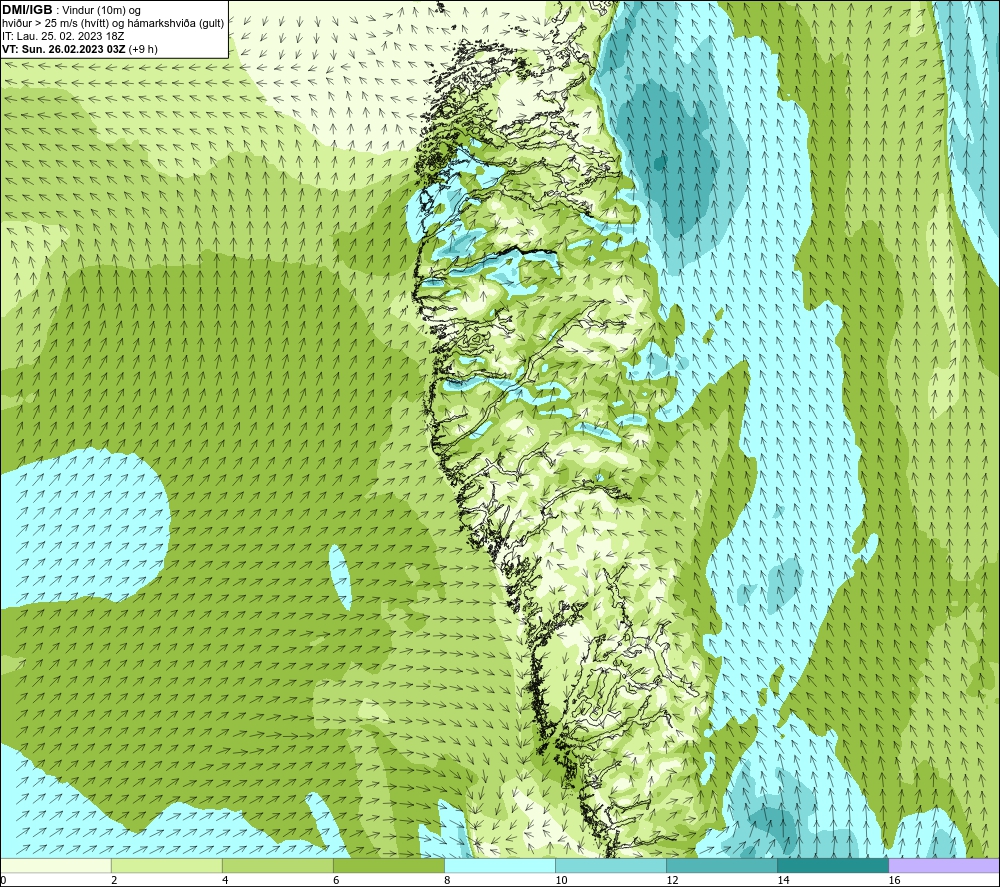Click the 'hviður > 25 m/s' legend line

[x=113, y=24]
